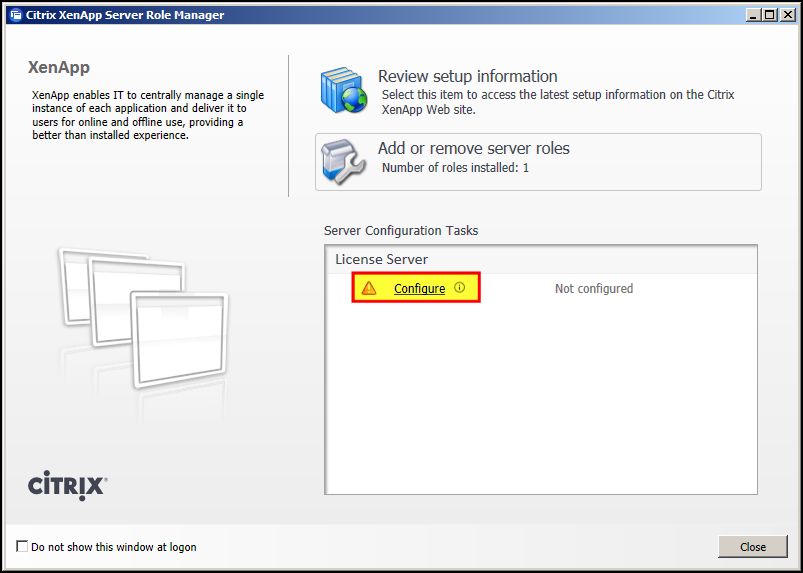Click the 'Number of roles installed: 1' text

click(x=455, y=167)
